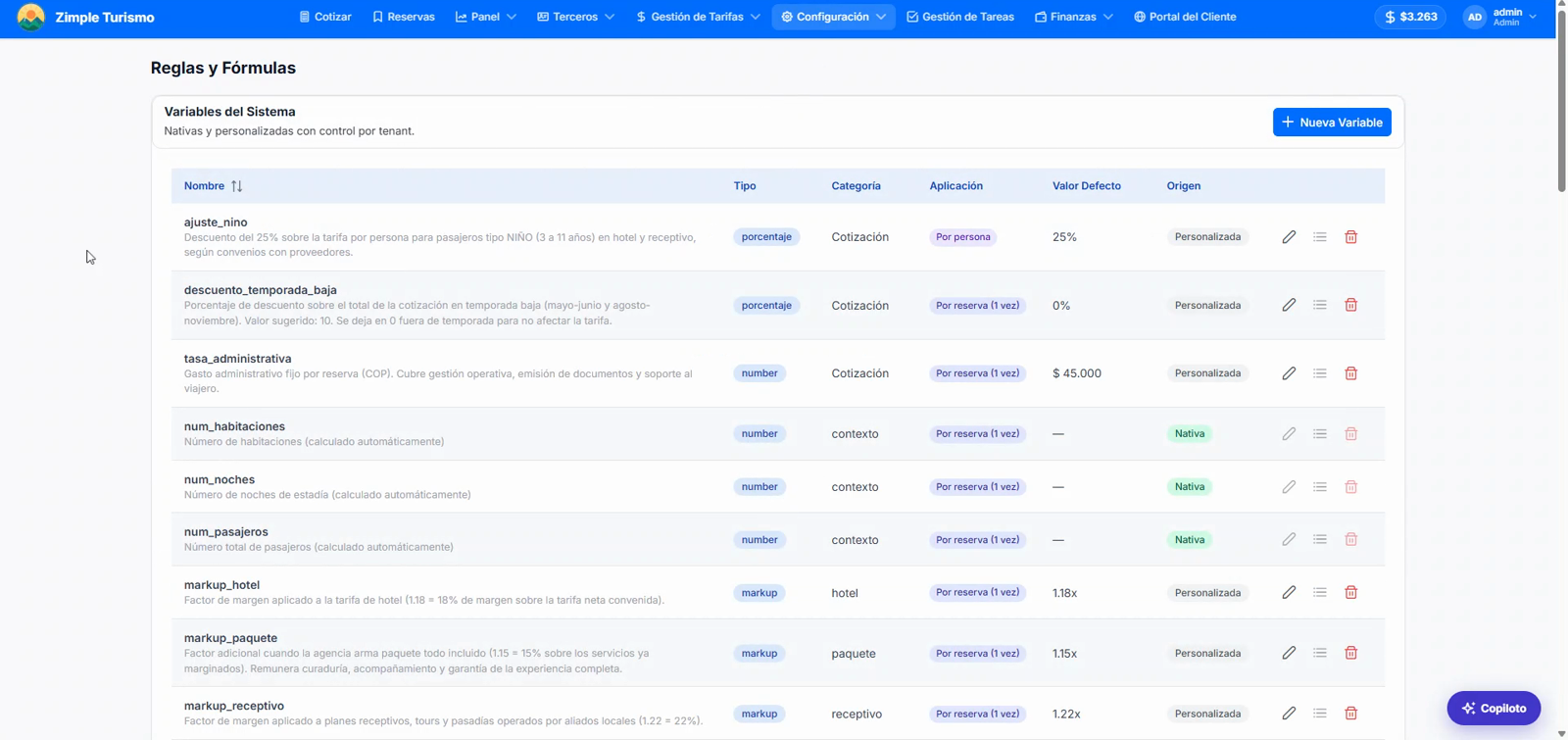1568x740 pixels.
Task: Expand the Configuración dropdown menu
Action: point(833,17)
